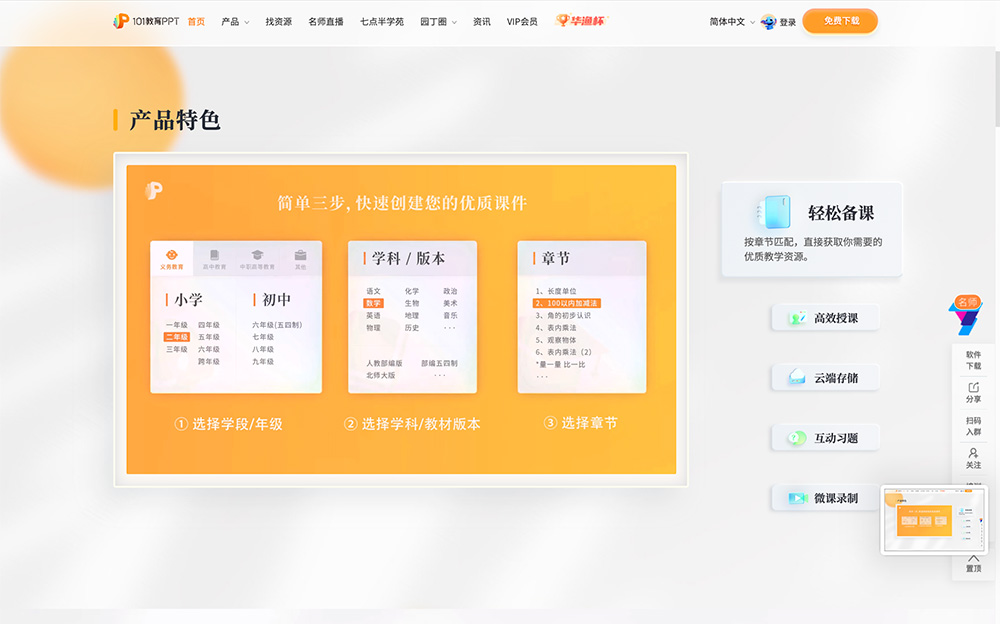The height and width of the screenshot is (624, 1000).
Task: Open 名师直播 from the top menu
Action: tap(326, 21)
